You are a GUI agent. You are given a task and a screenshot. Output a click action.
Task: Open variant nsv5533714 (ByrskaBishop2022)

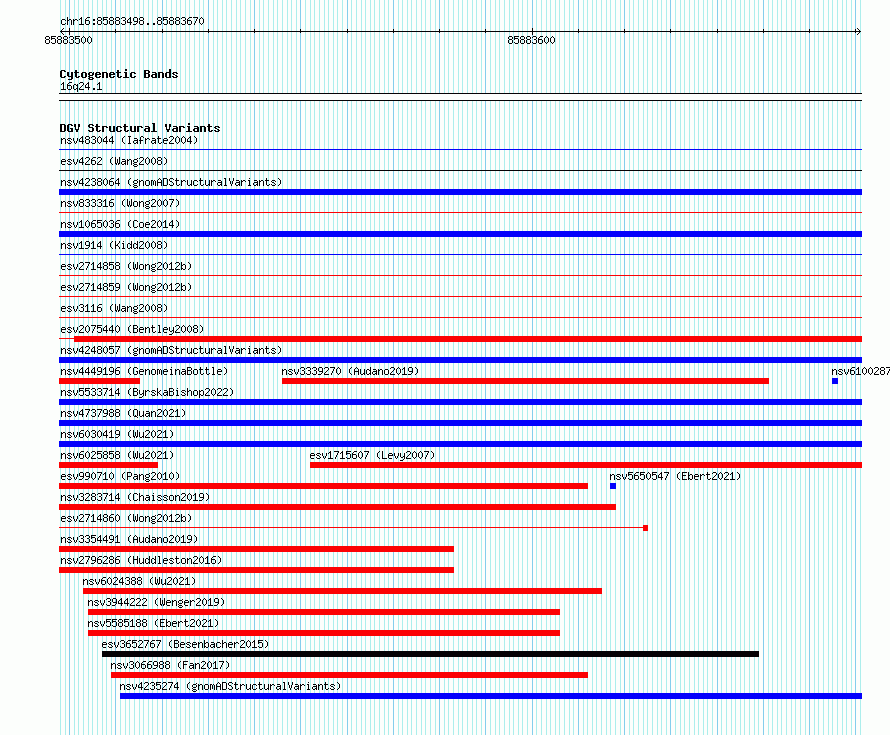[x=147, y=392]
